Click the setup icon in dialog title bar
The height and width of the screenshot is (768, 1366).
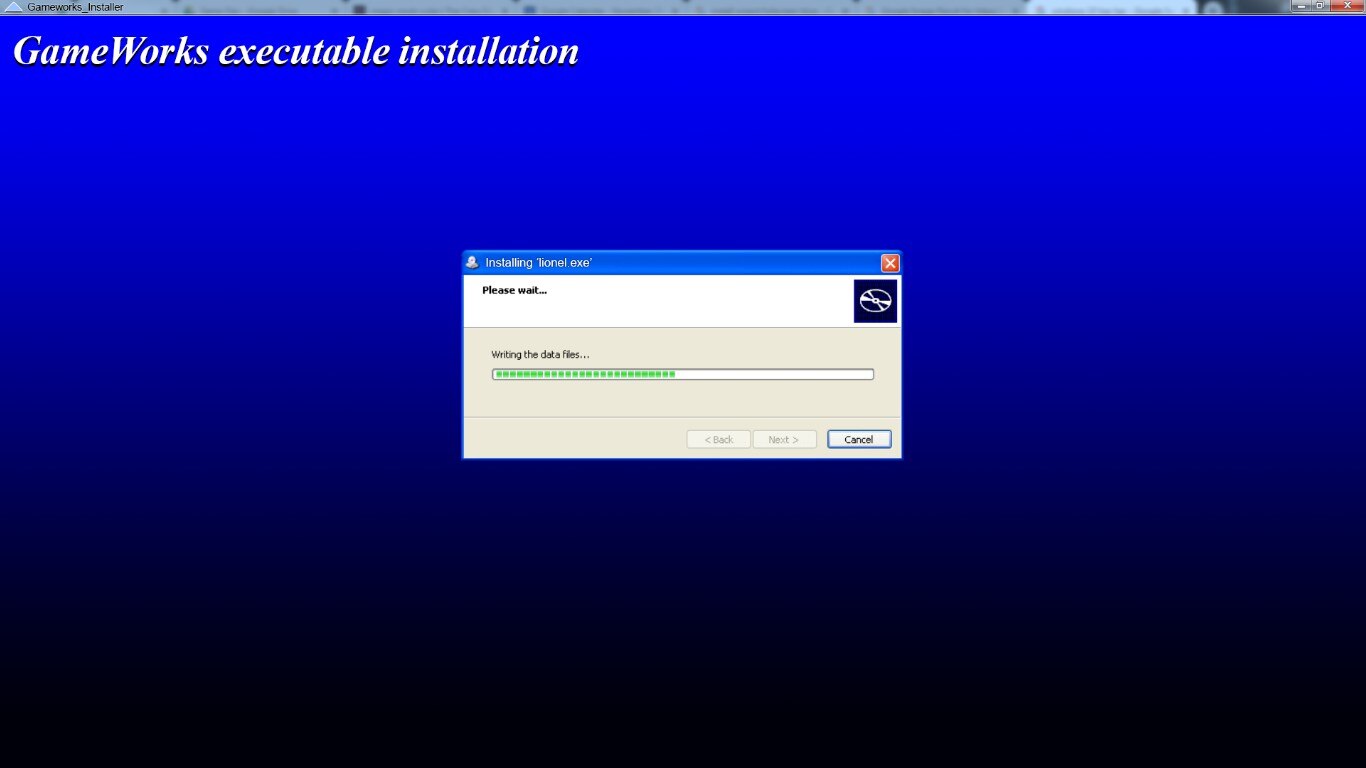point(472,263)
